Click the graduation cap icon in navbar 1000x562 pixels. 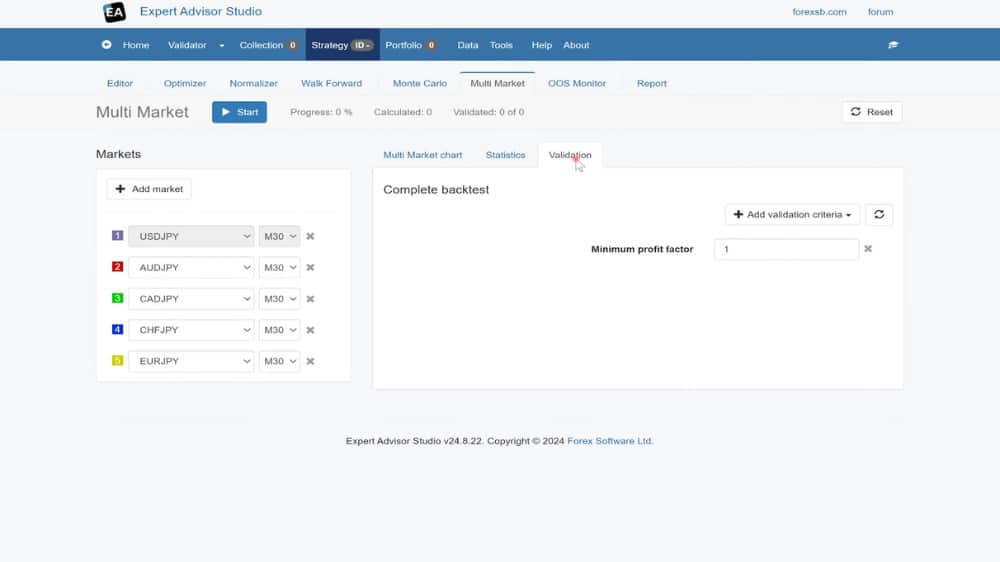(893, 45)
